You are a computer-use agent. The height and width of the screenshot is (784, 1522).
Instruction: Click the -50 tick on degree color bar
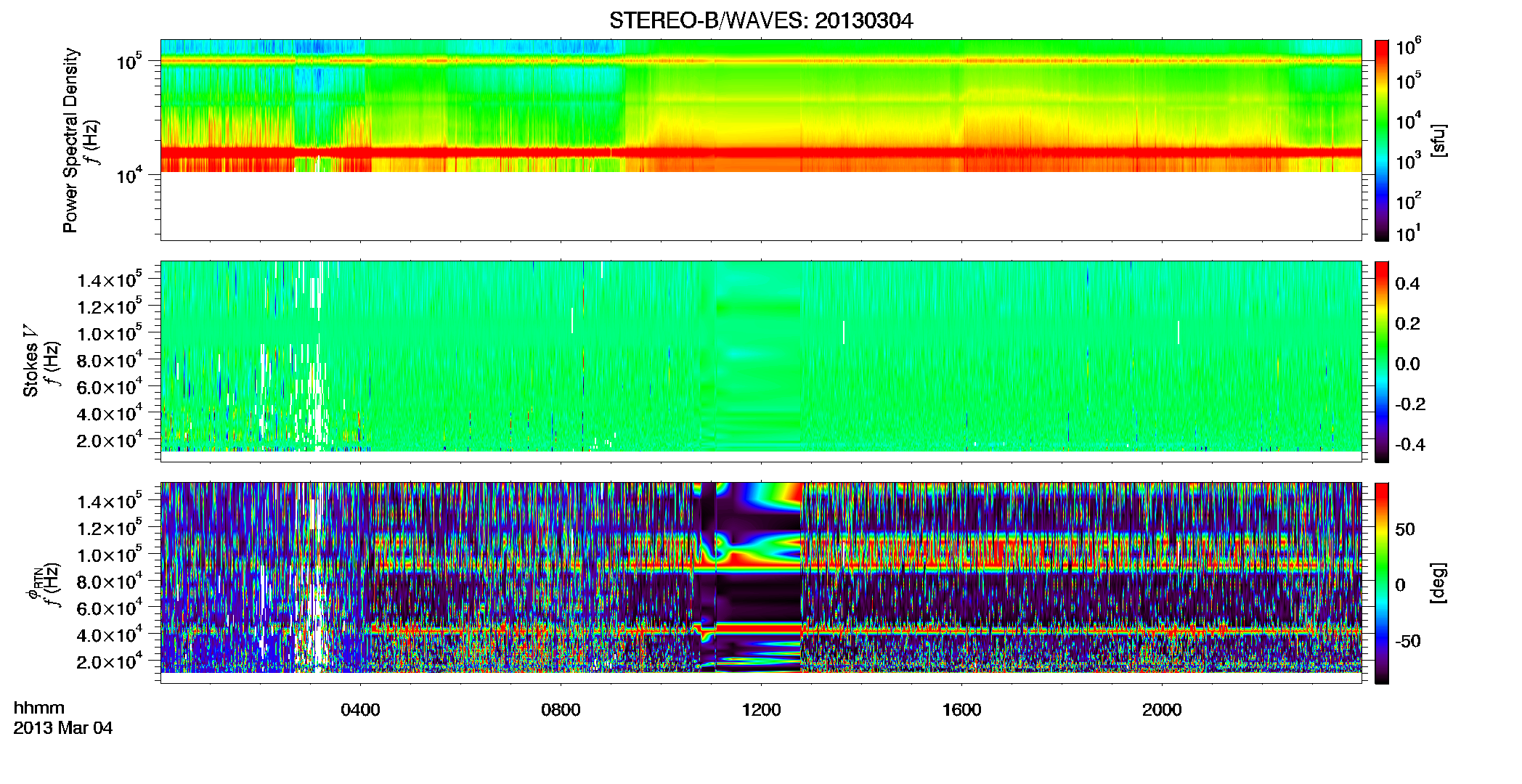[1407, 641]
